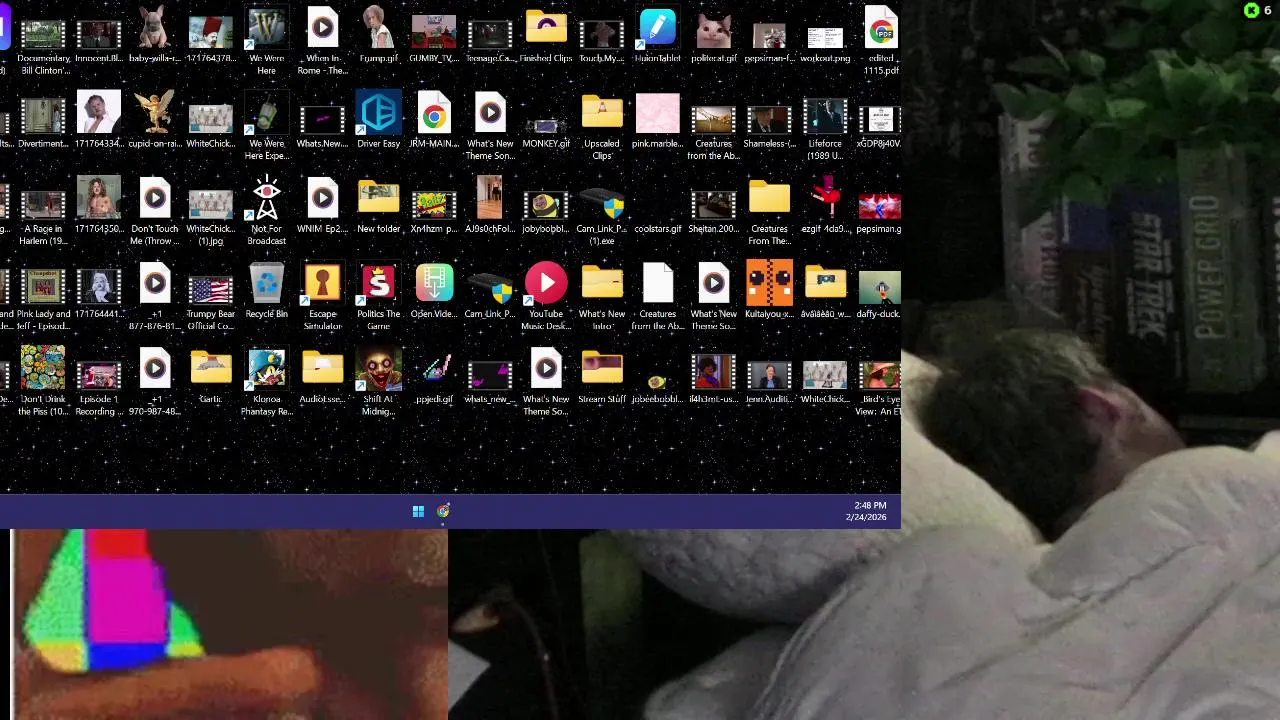
Task: Select the Klonoa Phantasy Reverie shortcut
Action: click(267, 383)
